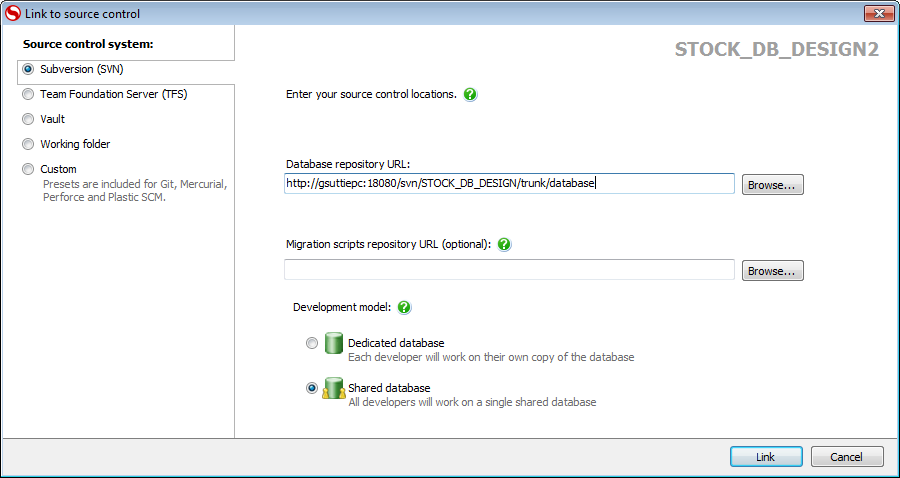This screenshot has width=900, height=478.
Task: Choose Vault source control system
Action: (x=28, y=119)
